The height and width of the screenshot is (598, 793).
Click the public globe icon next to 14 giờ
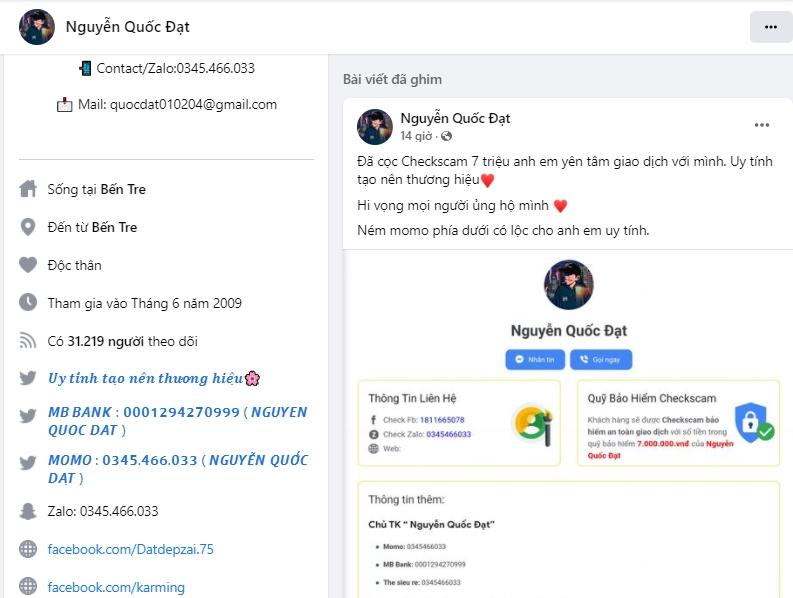point(446,136)
